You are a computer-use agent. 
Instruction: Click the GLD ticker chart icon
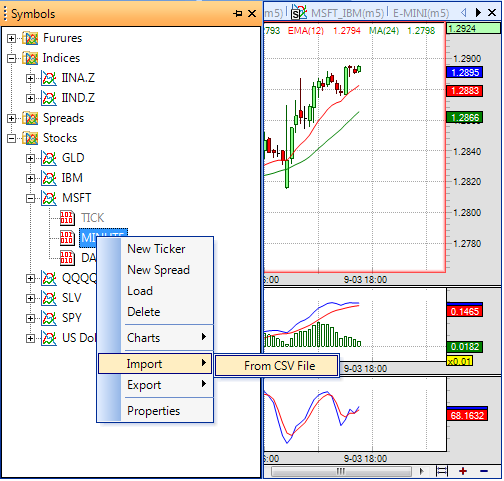pos(49,158)
